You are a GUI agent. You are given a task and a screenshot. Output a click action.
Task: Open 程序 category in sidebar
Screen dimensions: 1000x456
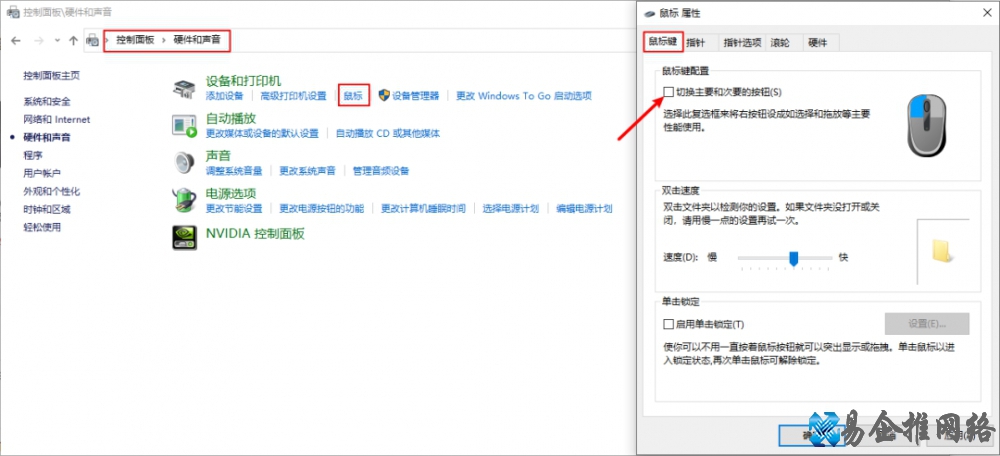click(x=33, y=155)
